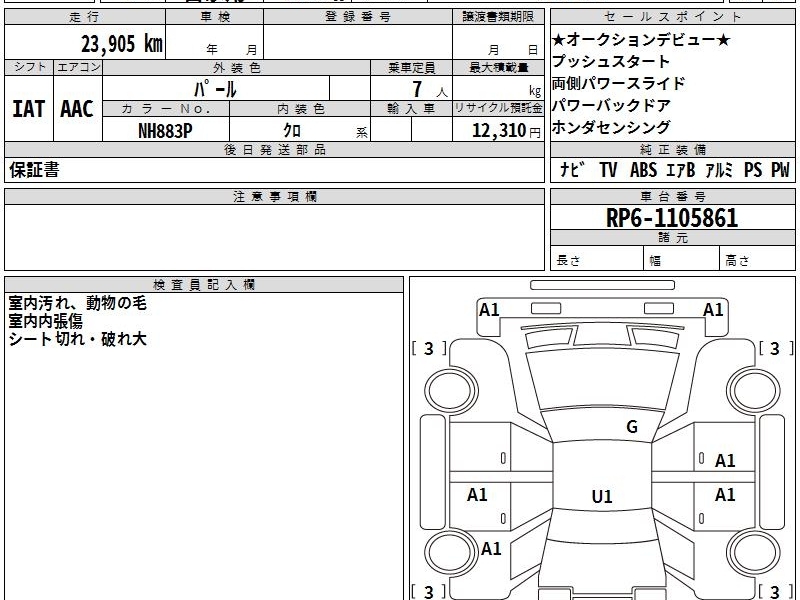Click the 諸元 section header

point(672,238)
